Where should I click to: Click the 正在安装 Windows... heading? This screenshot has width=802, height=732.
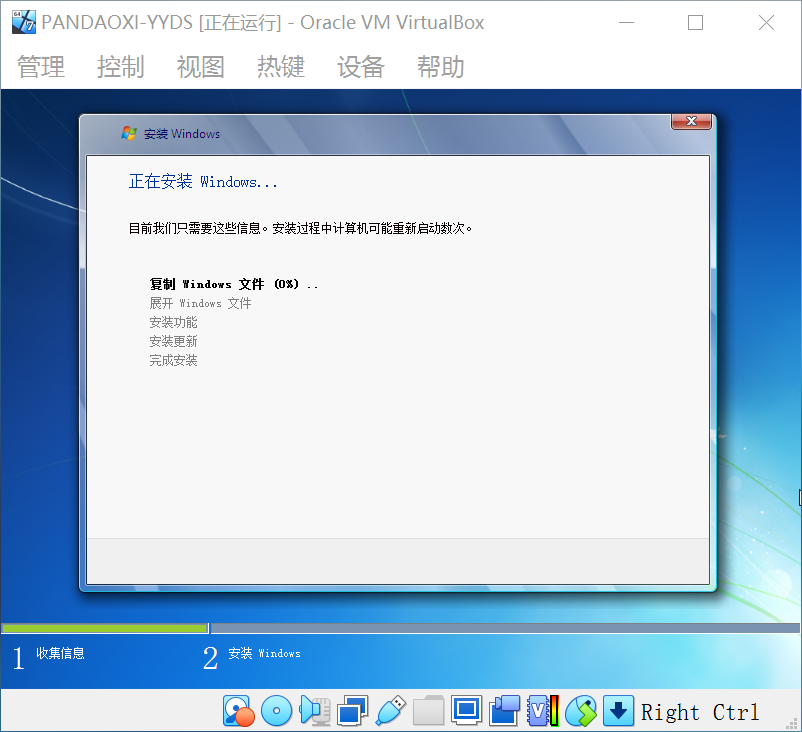(203, 182)
